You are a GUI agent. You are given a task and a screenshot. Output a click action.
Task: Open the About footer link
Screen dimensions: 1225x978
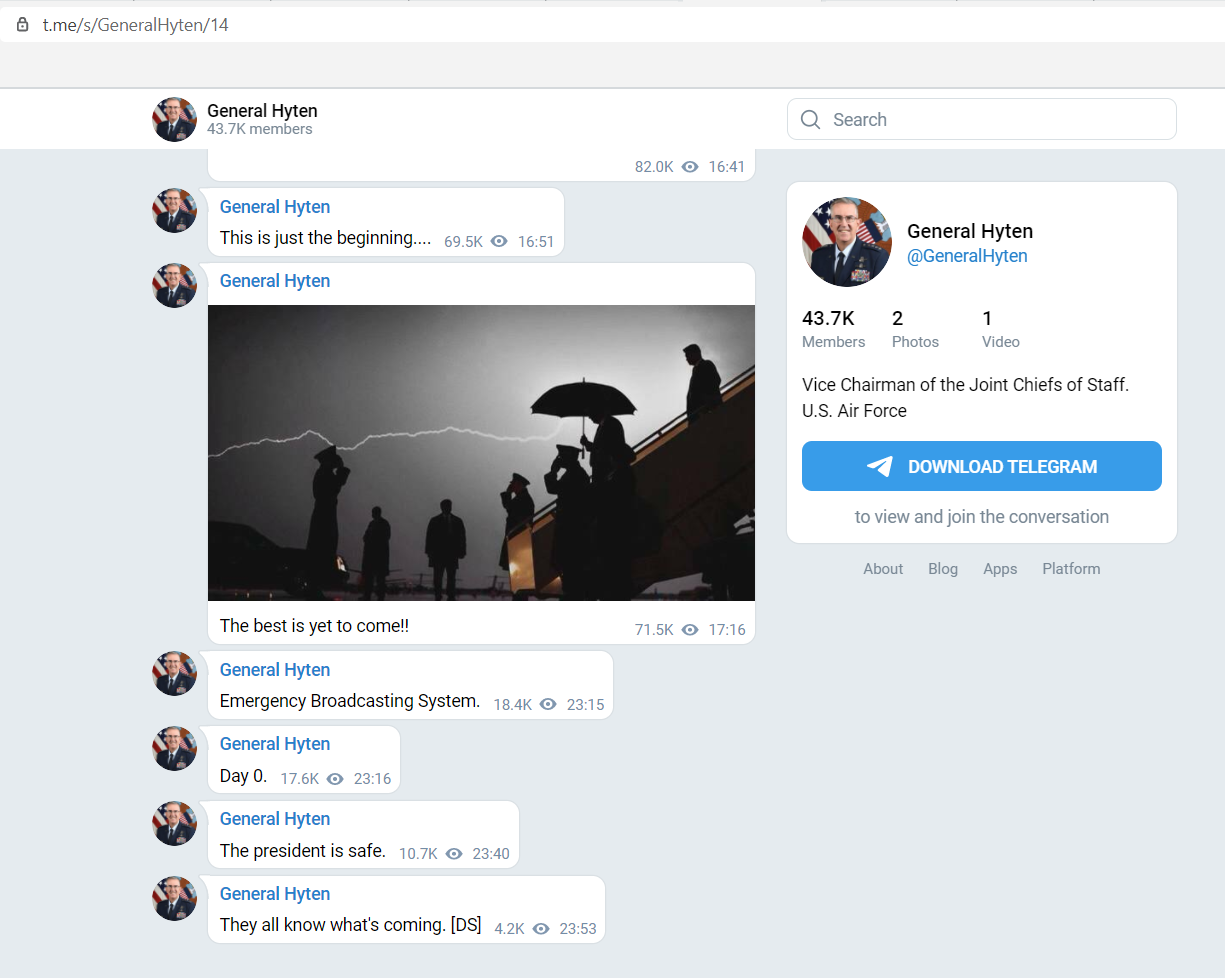[x=883, y=569]
